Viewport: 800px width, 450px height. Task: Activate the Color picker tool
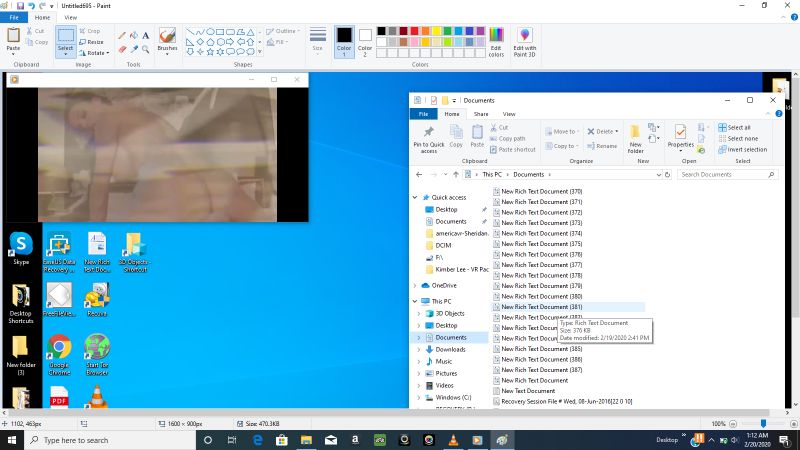[x=134, y=49]
